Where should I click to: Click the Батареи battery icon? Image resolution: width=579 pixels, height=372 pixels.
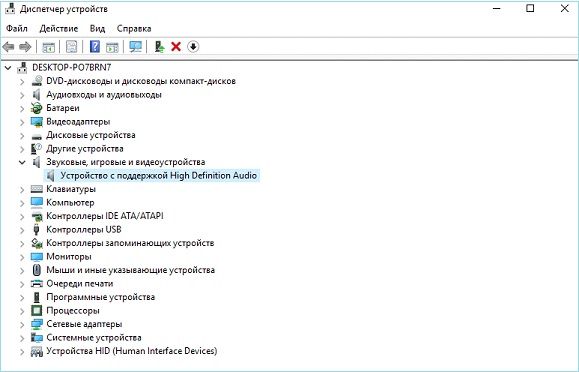click(x=37, y=108)
